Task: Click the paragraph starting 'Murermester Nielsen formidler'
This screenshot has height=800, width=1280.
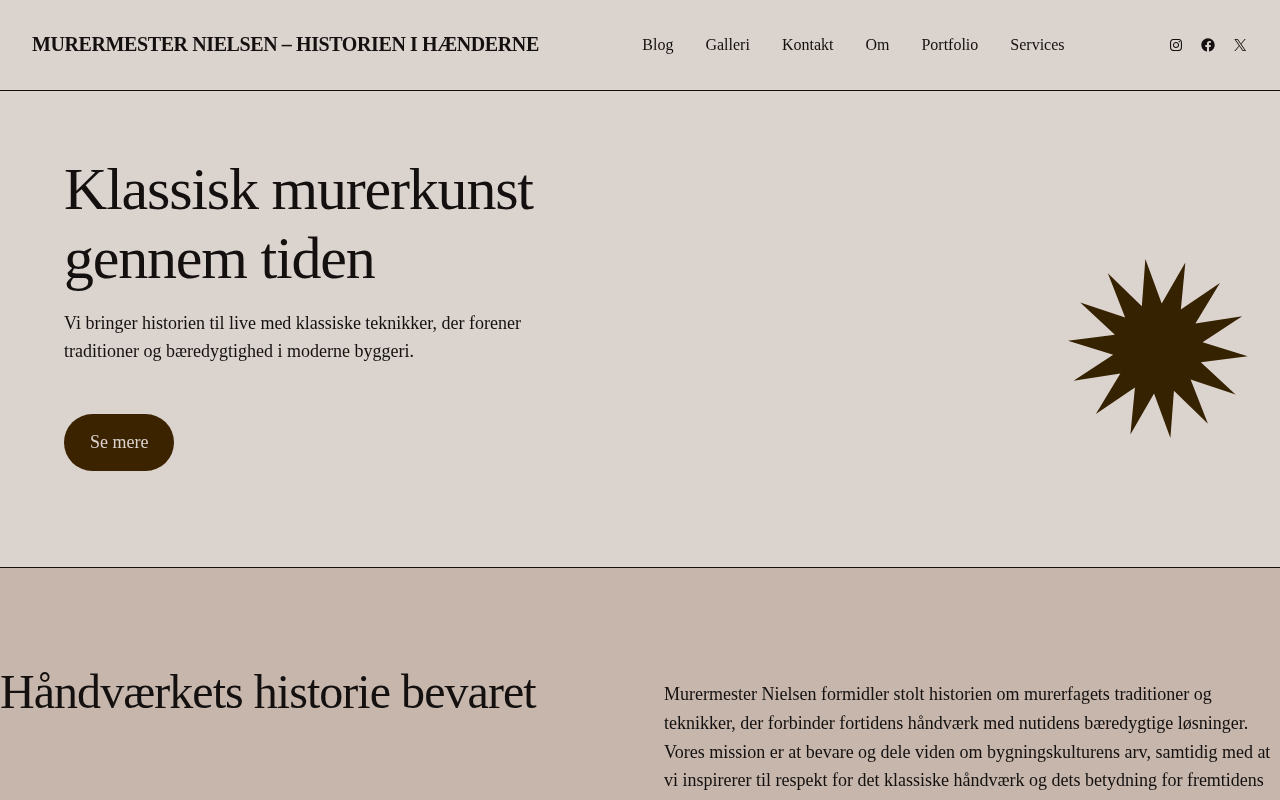Action: pos(968,740)
